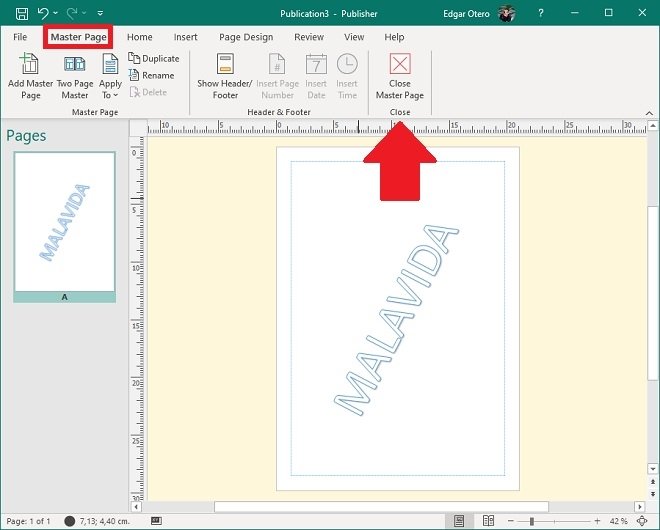Switch to the Home tab

(x=139, y=37)
